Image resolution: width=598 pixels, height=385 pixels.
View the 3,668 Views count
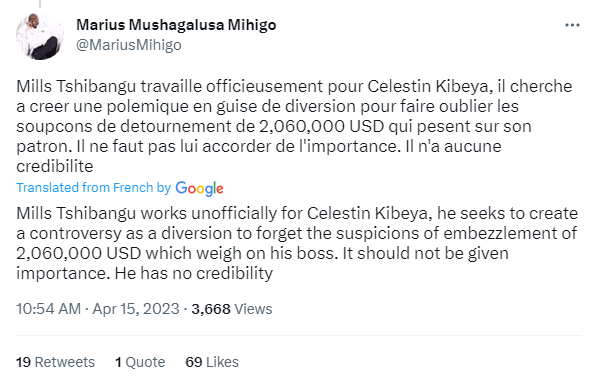232,309
